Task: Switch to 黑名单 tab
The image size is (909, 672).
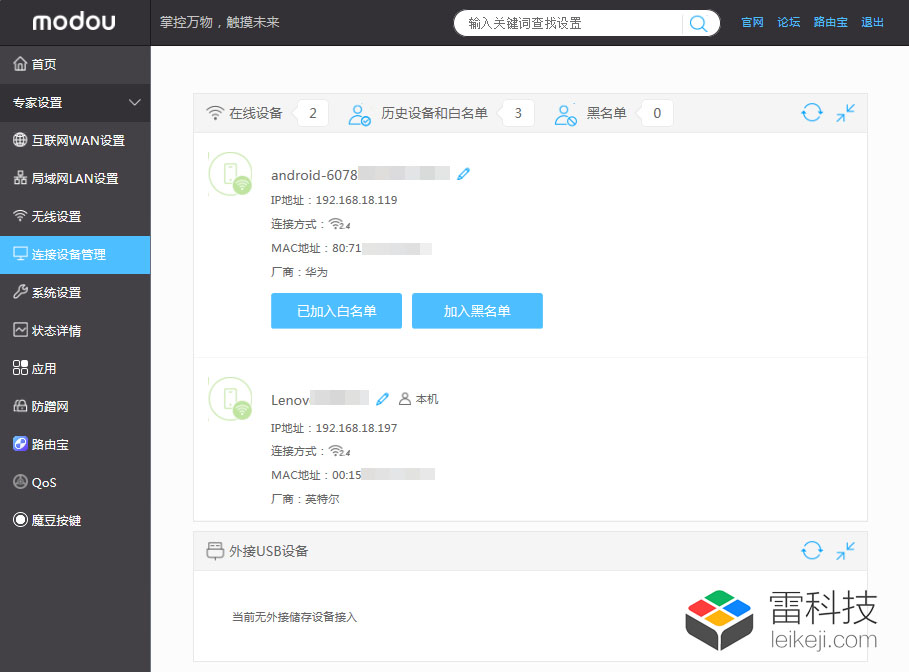Action: (x=605, y=113)
